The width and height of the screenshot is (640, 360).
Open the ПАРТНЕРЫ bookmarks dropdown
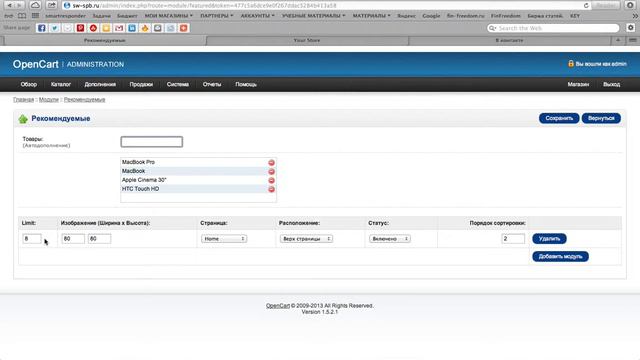(217, 16)
